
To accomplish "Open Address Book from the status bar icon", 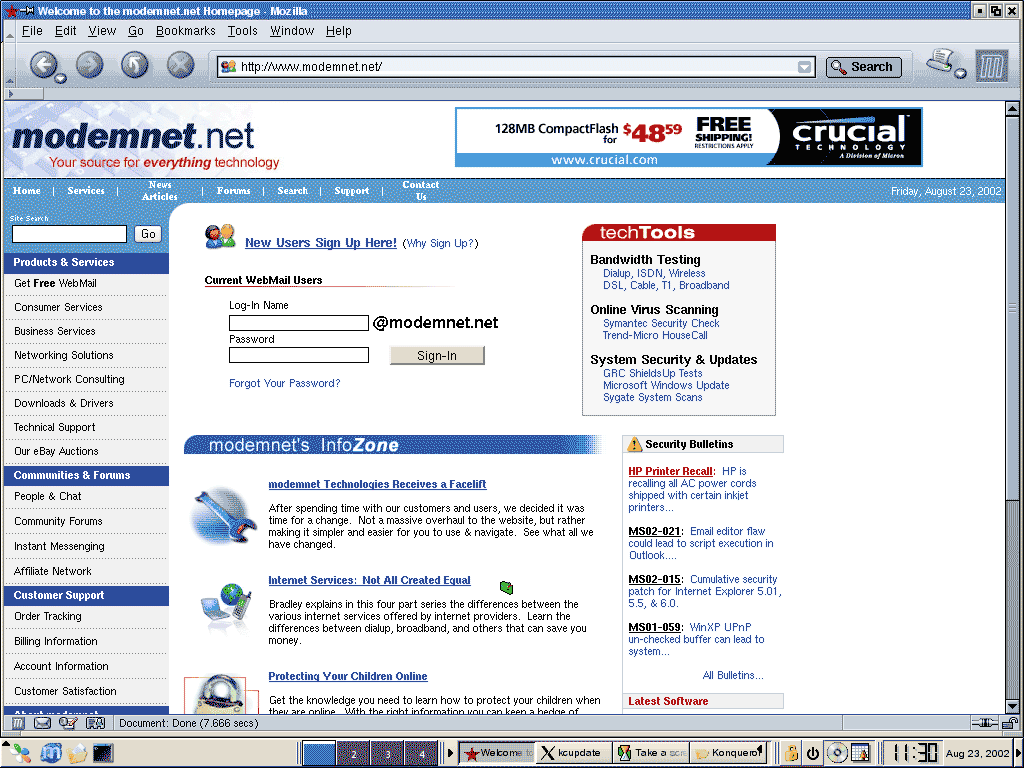I will click(92, 722).
